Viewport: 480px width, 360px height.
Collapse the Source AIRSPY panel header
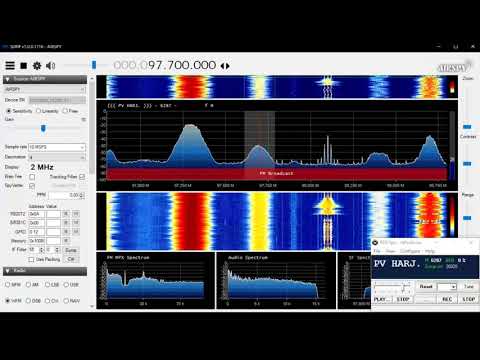point(45,79)
